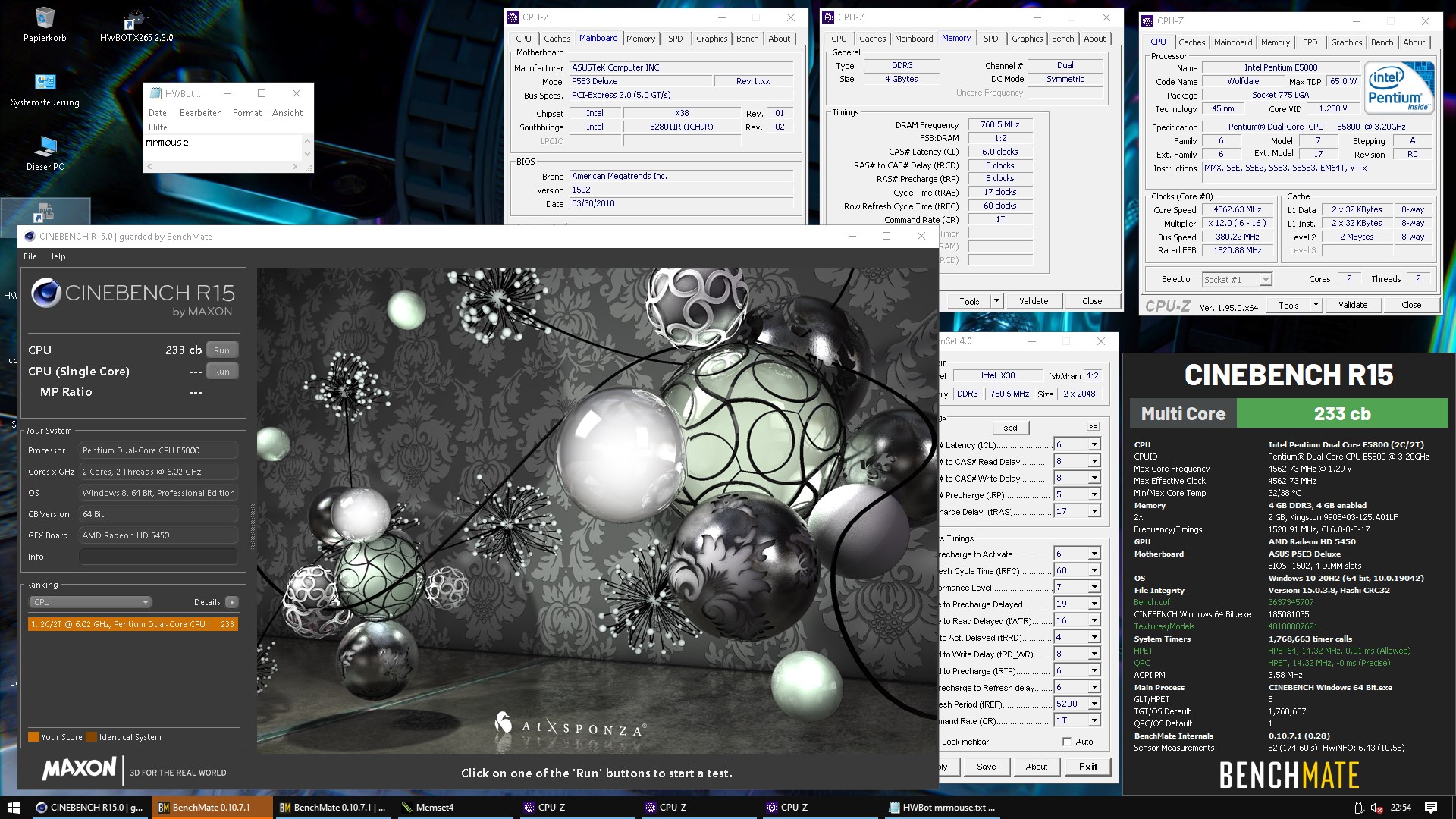Image resolution: width=1456 pixels, height=819 pixels.
Task: Click the BENCHMATE logo in result panel
Action: coord(1288,776)
